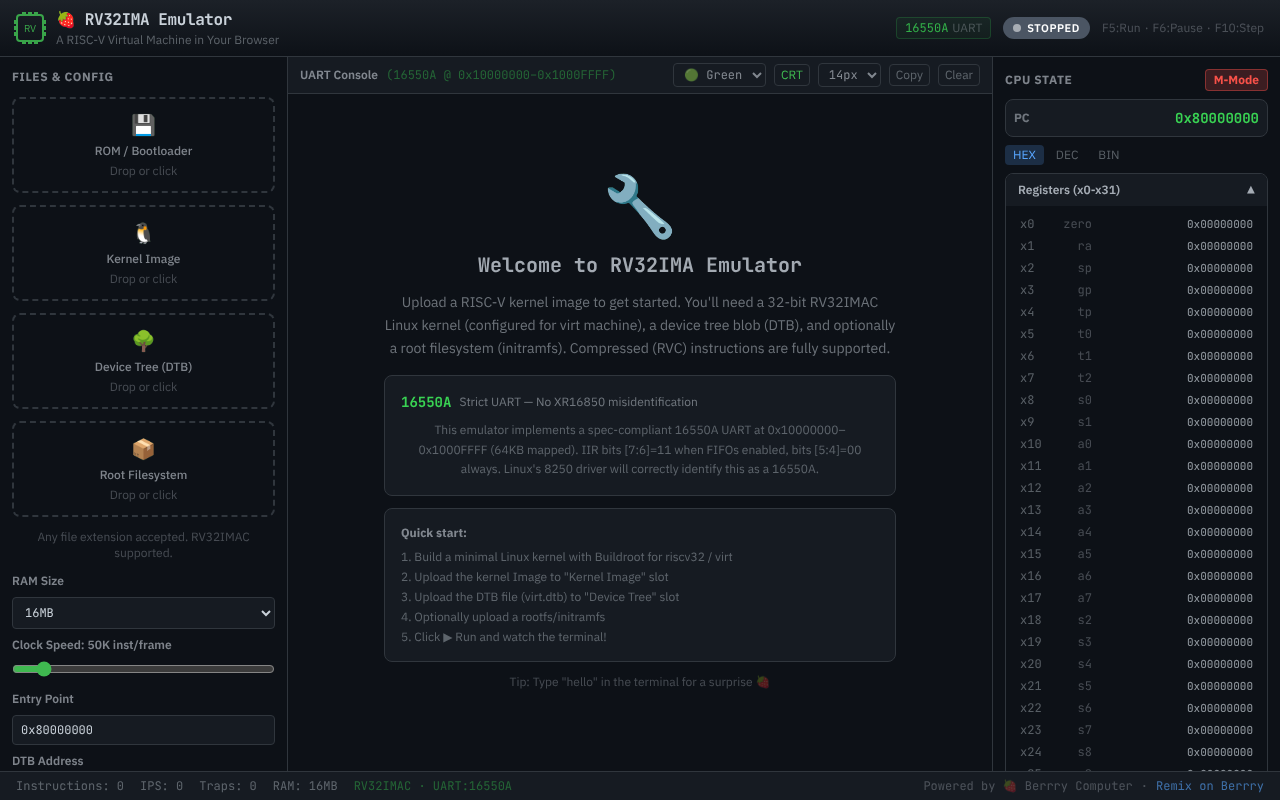The image size is (1280, 800).
Task: Click the "Tip: Type hello" hint line
Action: 640,682
